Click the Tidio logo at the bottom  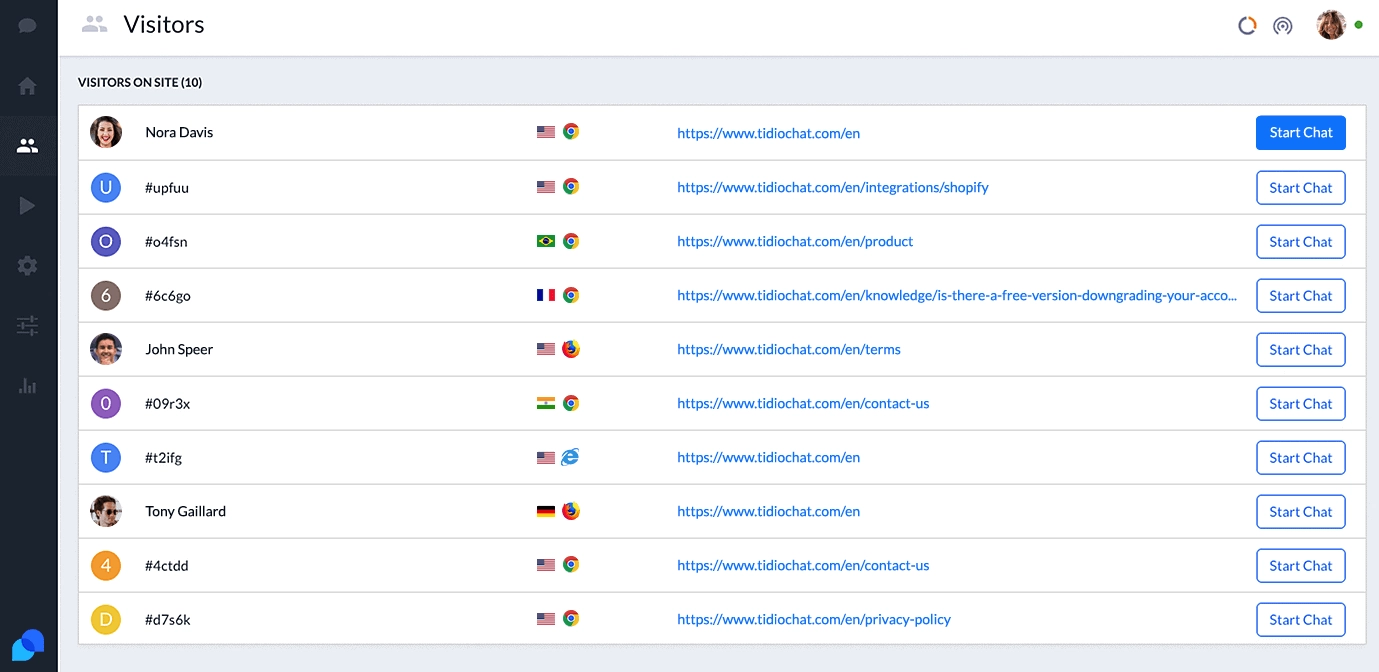(28, 645)
